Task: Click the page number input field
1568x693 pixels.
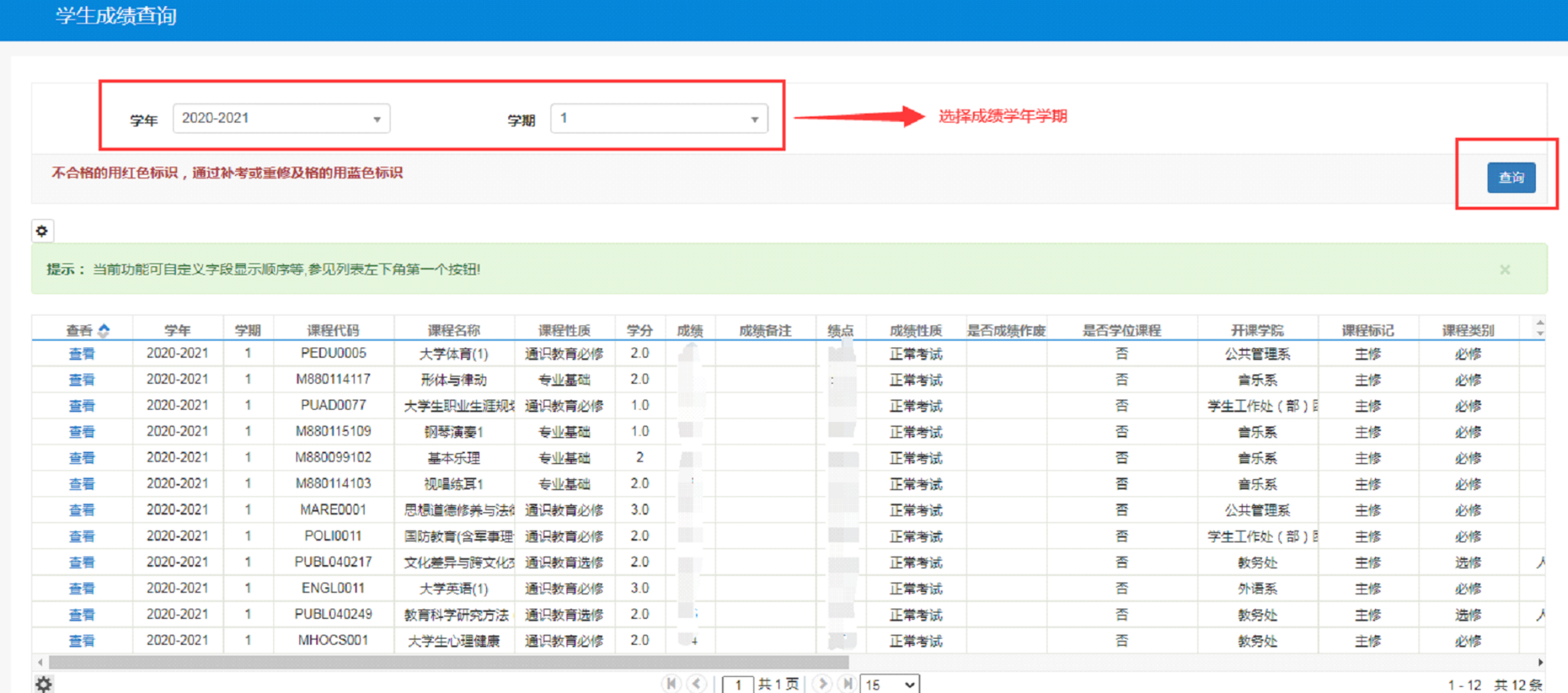Action: [738, 684]
